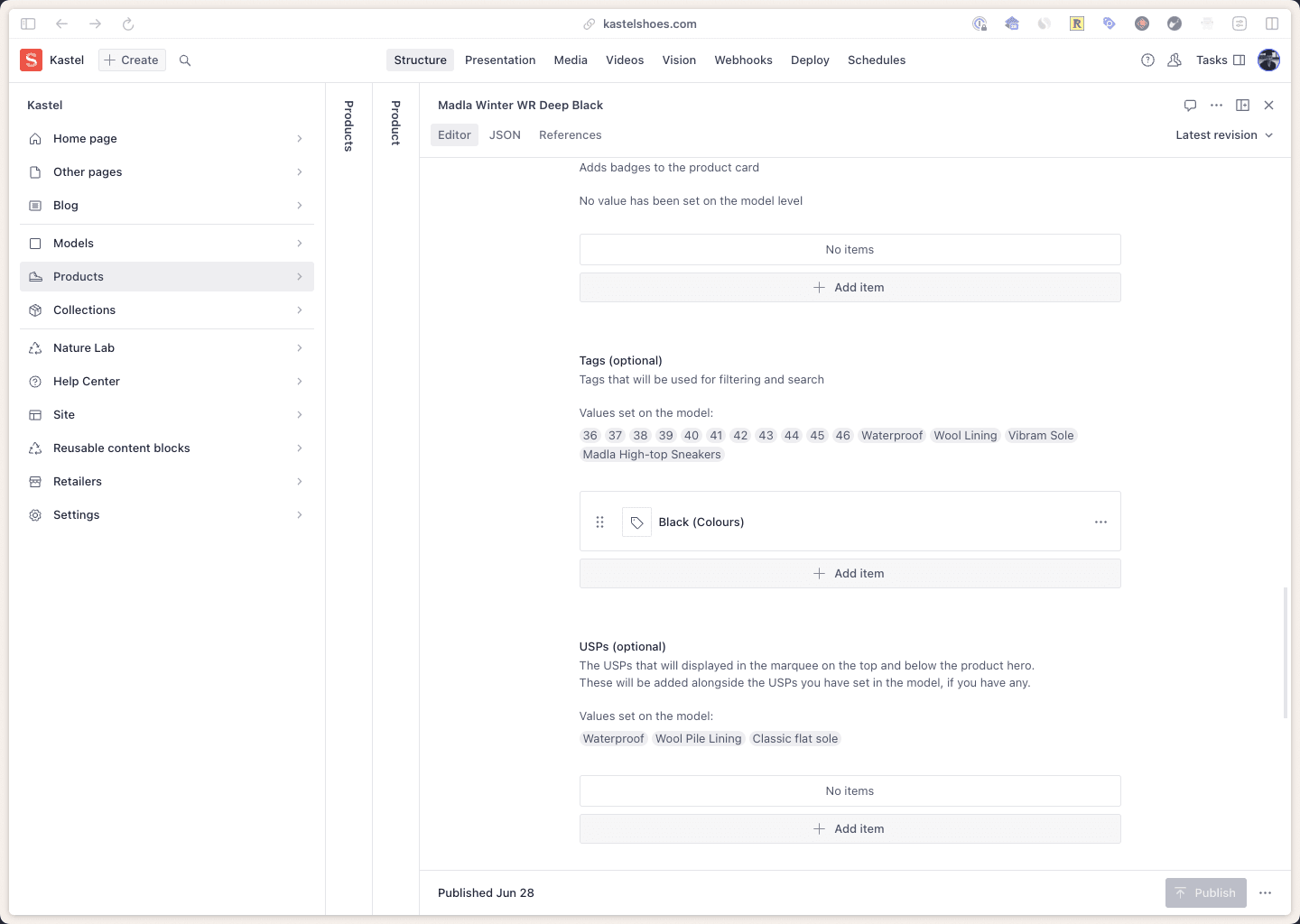Screen dimensions: 1300x924
Task: Open document actions menu in header
Action: [x=1216, y=106]
